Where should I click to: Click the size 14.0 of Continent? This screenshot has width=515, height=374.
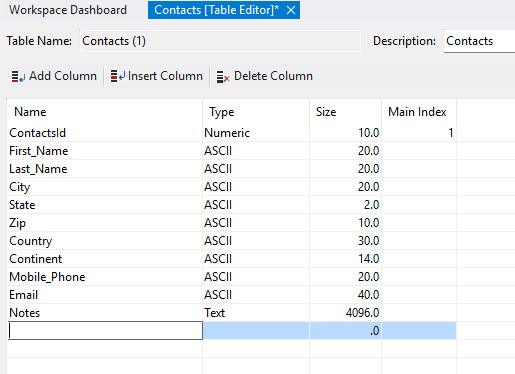pyautogui.click(x=345, y=259)
